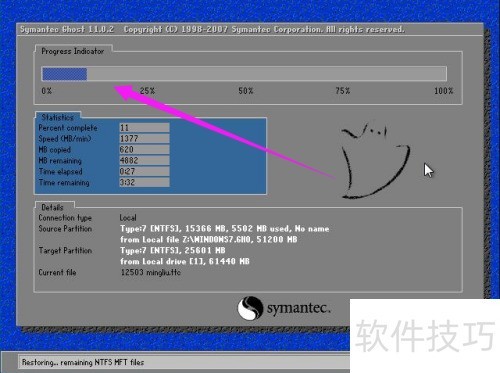Click the 'Time remaining' label
Image resolution: width=500 pixels, height=373 pixels.
tap(64, 183)
